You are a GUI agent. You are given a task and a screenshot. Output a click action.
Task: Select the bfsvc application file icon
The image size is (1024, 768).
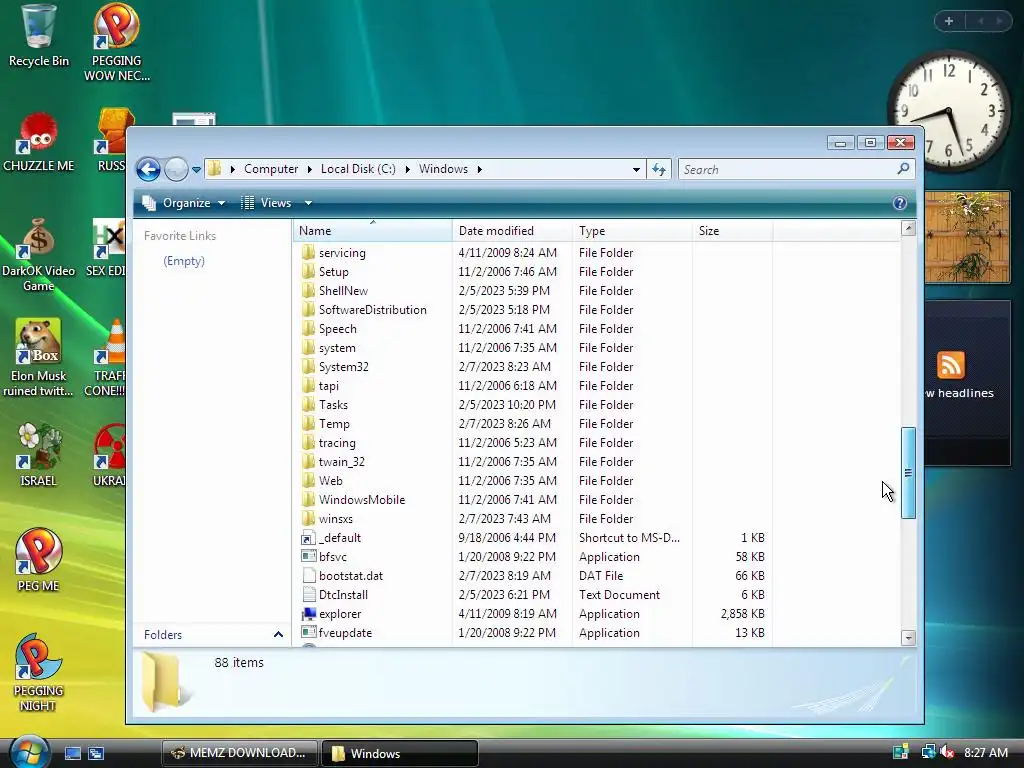(308, 556)
